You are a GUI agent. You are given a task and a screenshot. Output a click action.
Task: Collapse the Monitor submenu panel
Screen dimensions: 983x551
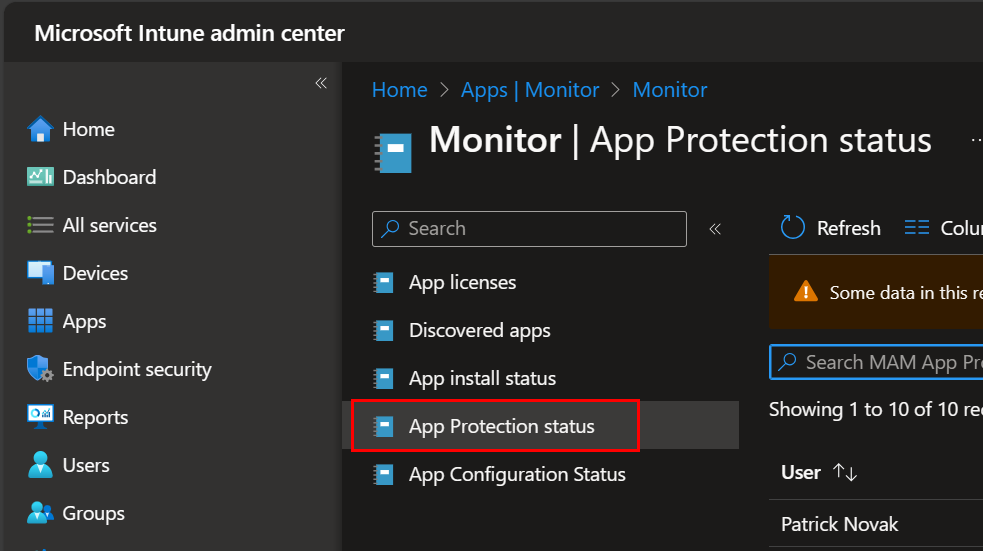coord(715,229)
